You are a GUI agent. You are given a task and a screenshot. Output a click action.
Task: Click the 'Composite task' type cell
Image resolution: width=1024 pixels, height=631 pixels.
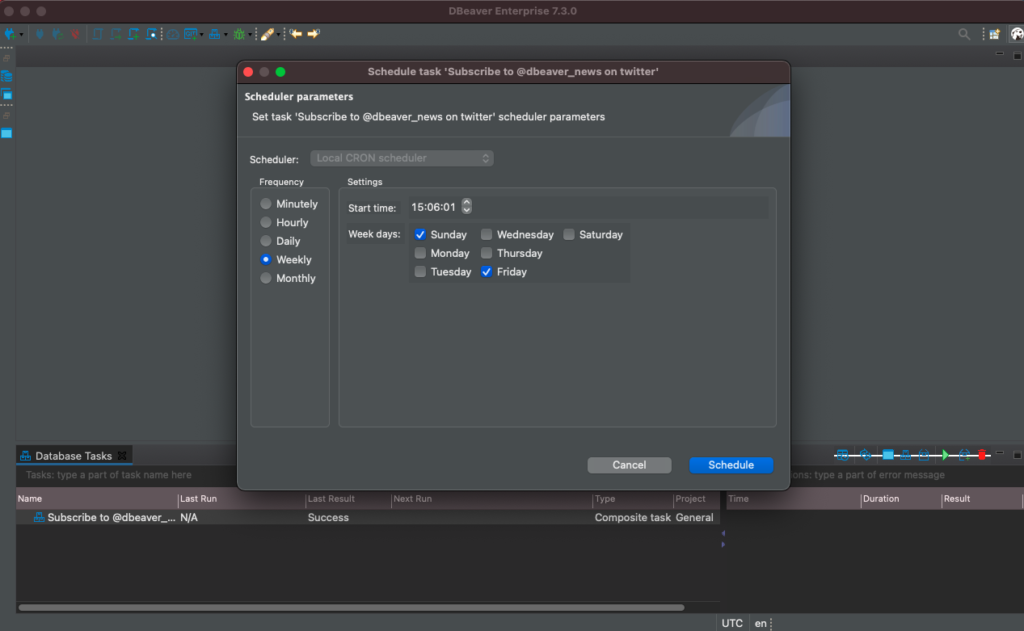click(x=632, y=517)
